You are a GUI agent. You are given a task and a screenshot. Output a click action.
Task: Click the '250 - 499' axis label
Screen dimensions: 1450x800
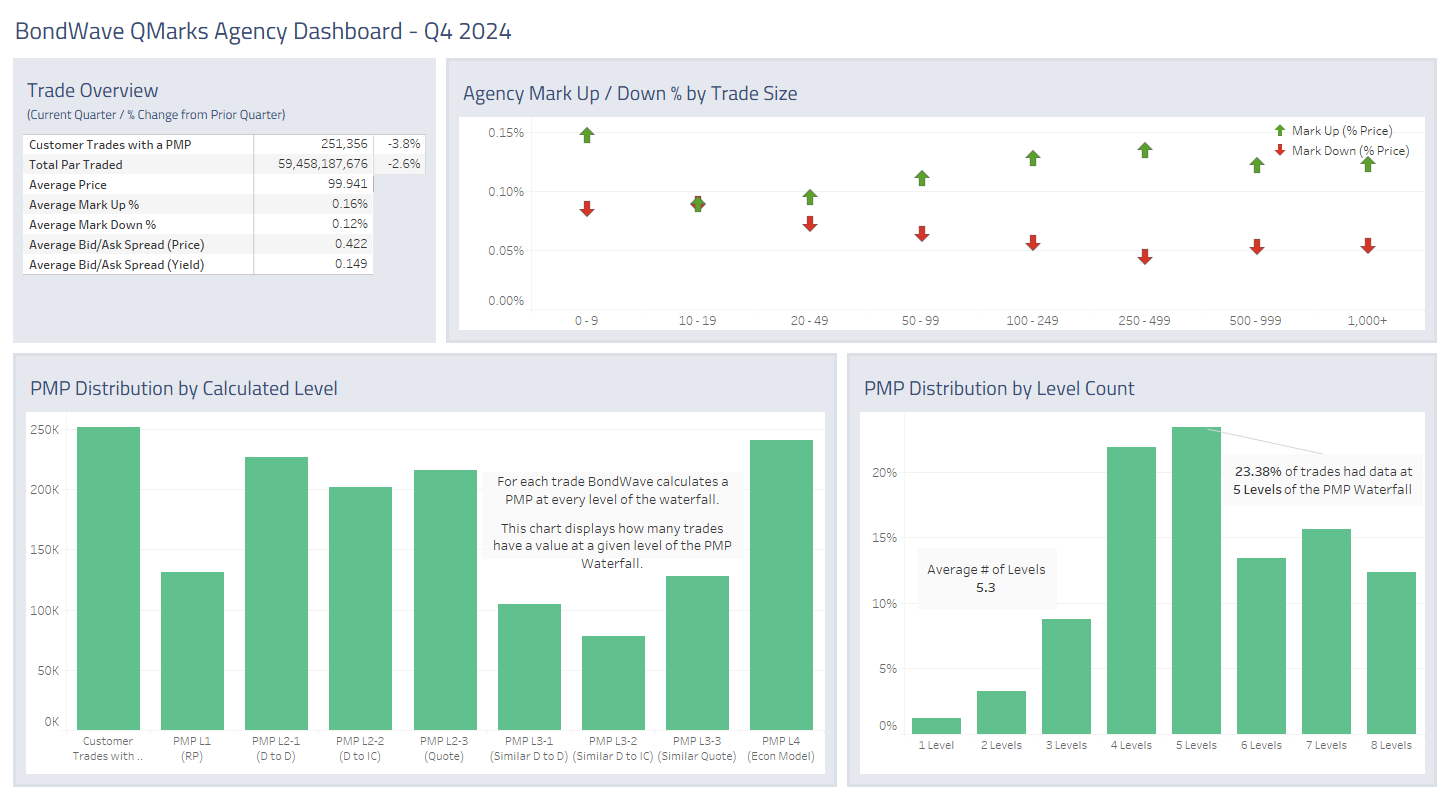(x=1145, y=321)
